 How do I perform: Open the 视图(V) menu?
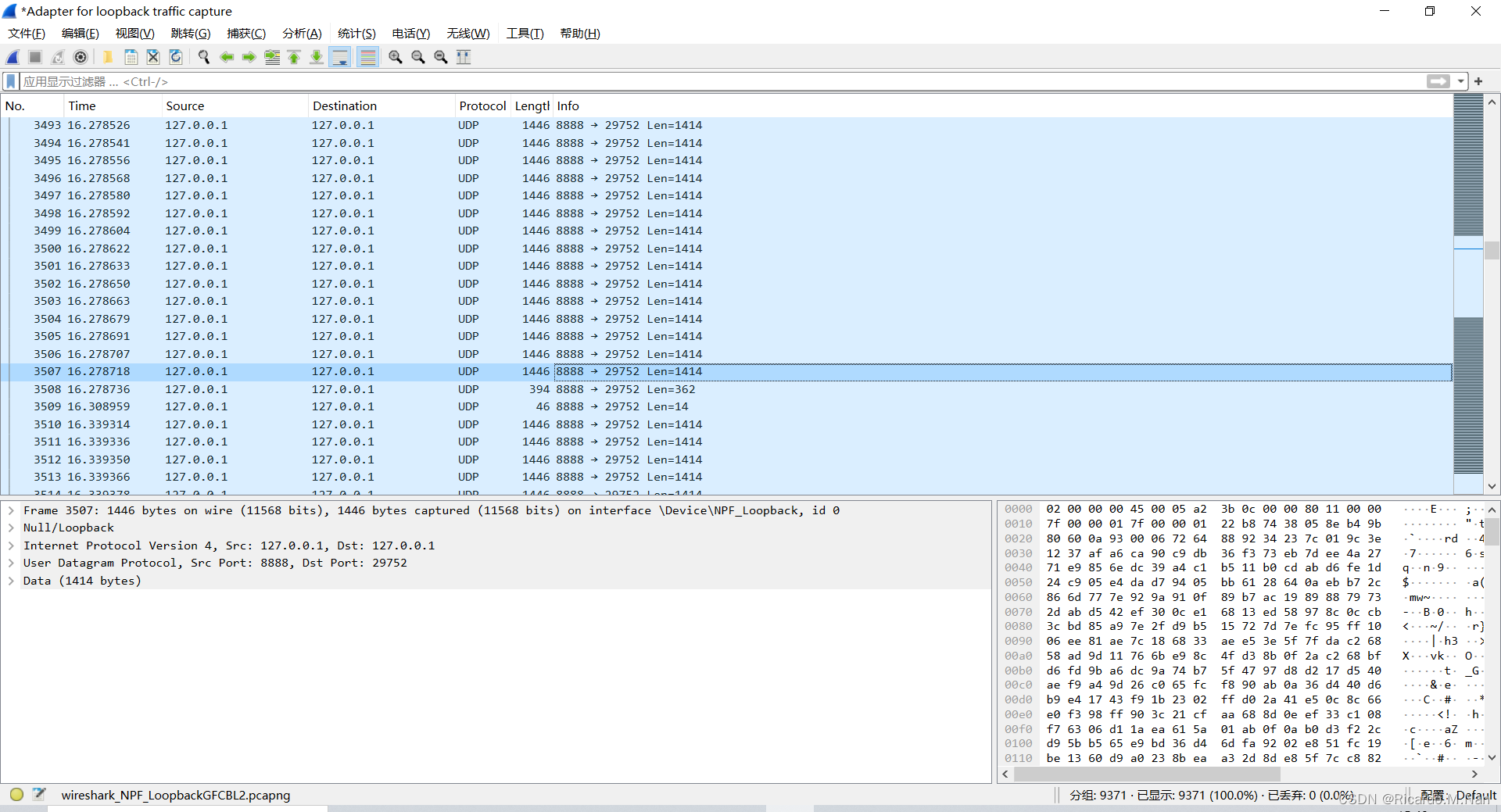click(x=134, y=33)
